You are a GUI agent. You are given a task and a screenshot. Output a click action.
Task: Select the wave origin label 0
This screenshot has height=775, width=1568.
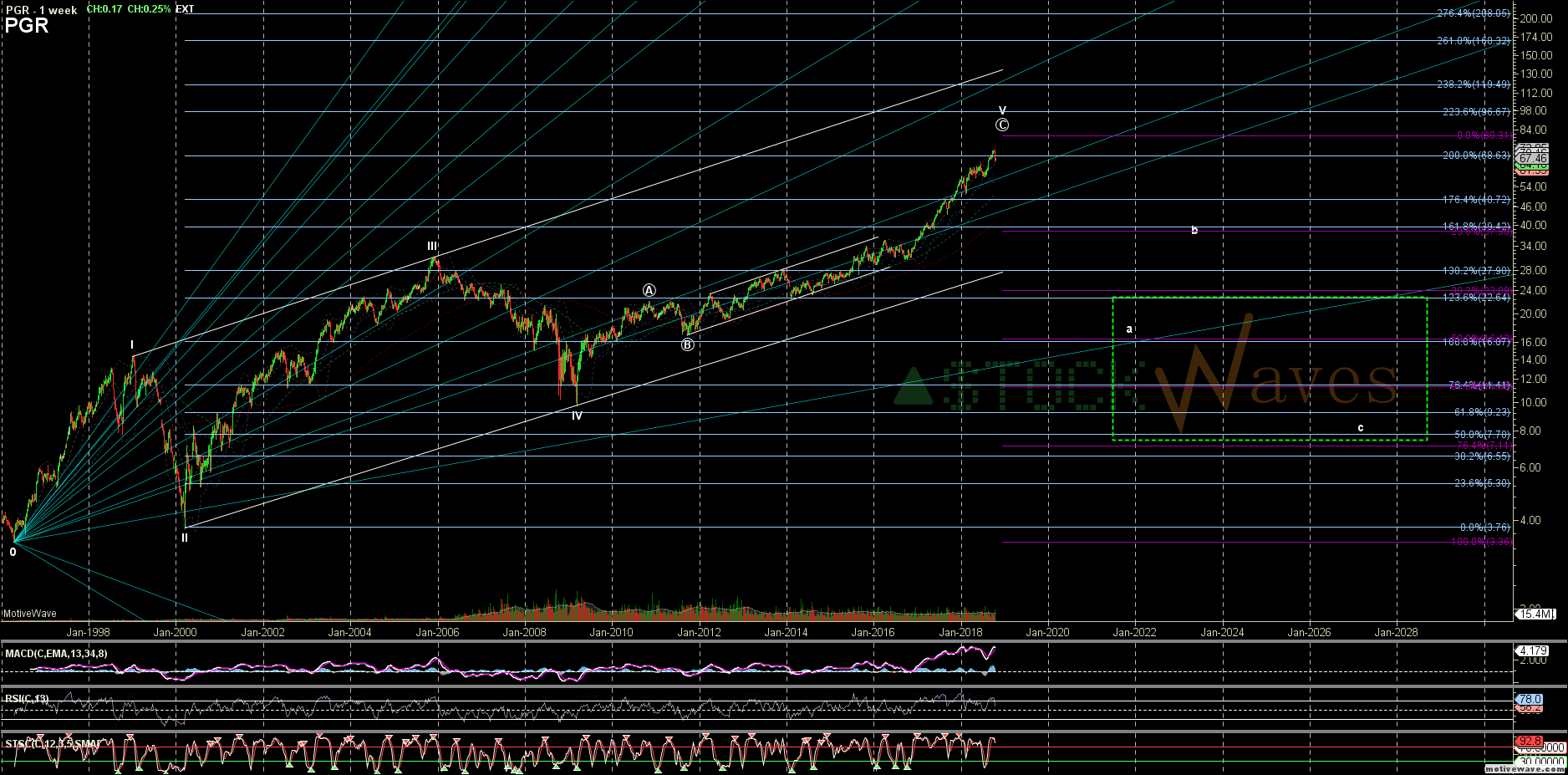13,552
